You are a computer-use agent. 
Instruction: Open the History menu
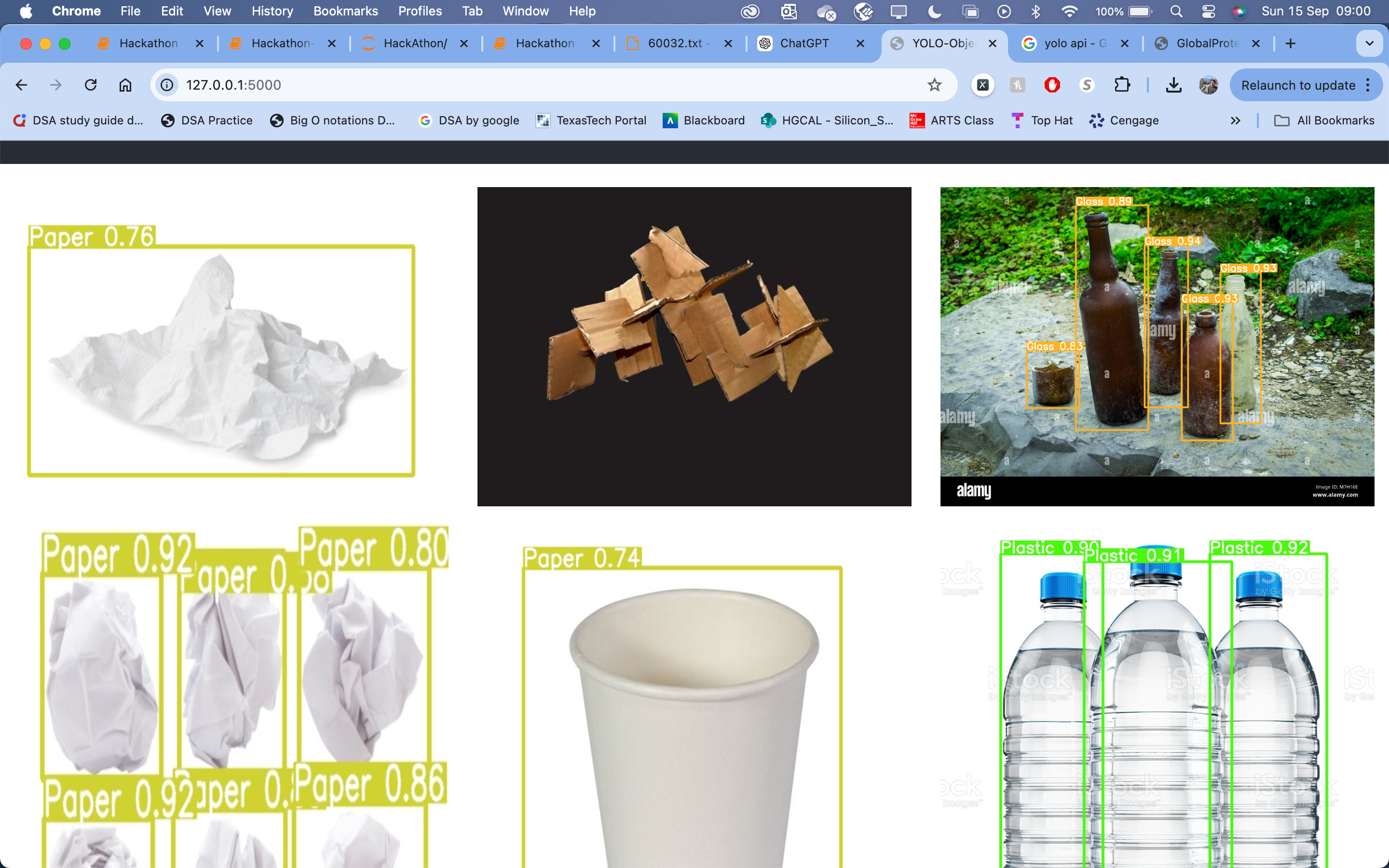[x=272, y=12]
